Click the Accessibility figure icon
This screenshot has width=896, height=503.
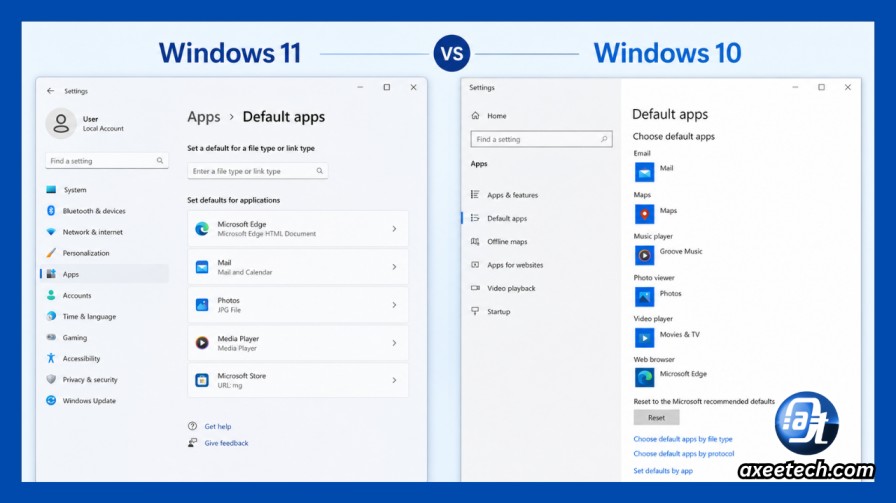click(51, 358)
